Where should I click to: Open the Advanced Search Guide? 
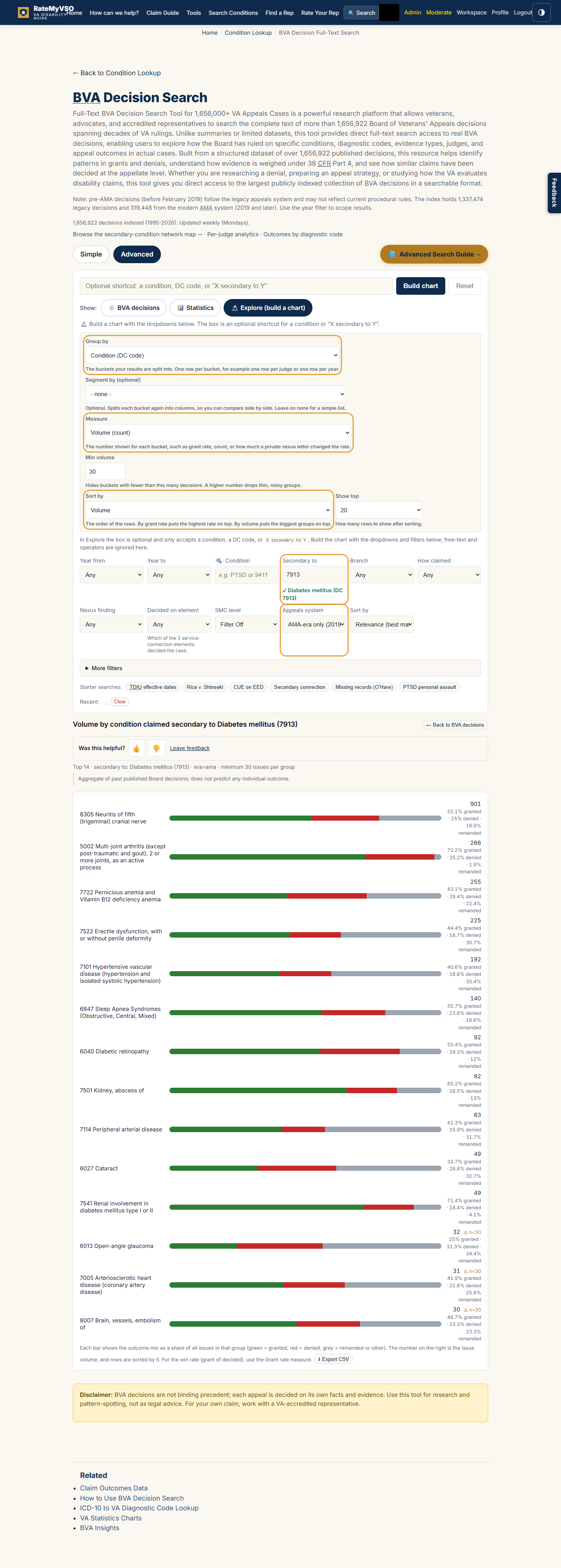(x=434, y=255)
